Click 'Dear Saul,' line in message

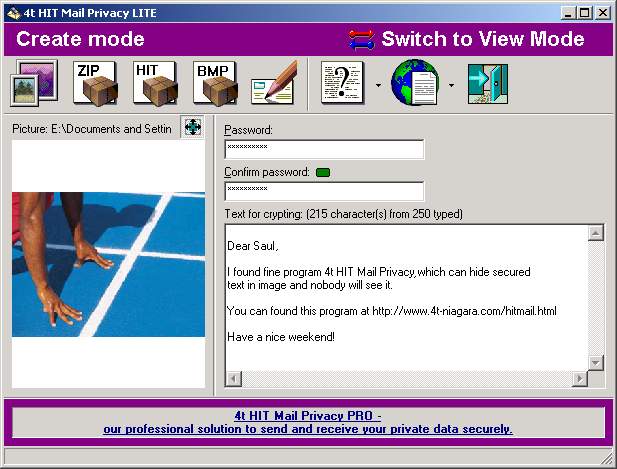(253, 246)
